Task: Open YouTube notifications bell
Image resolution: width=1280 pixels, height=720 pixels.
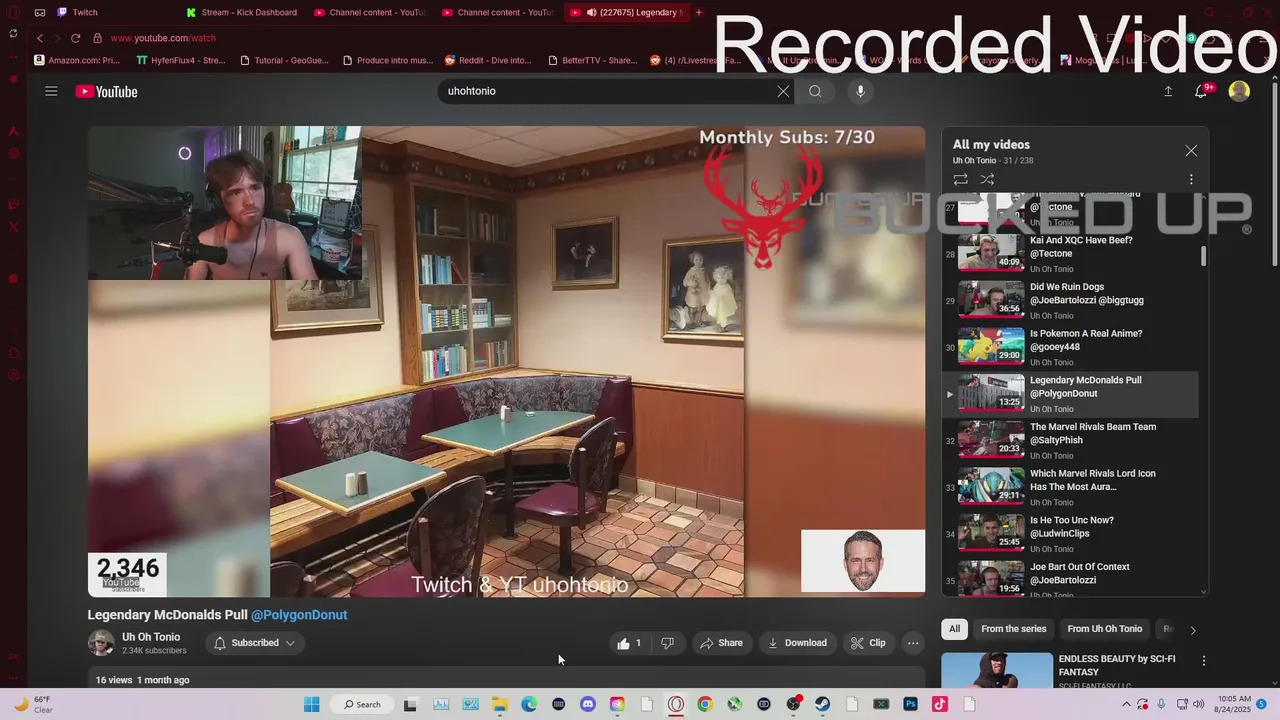Action: pos(1202,91)
